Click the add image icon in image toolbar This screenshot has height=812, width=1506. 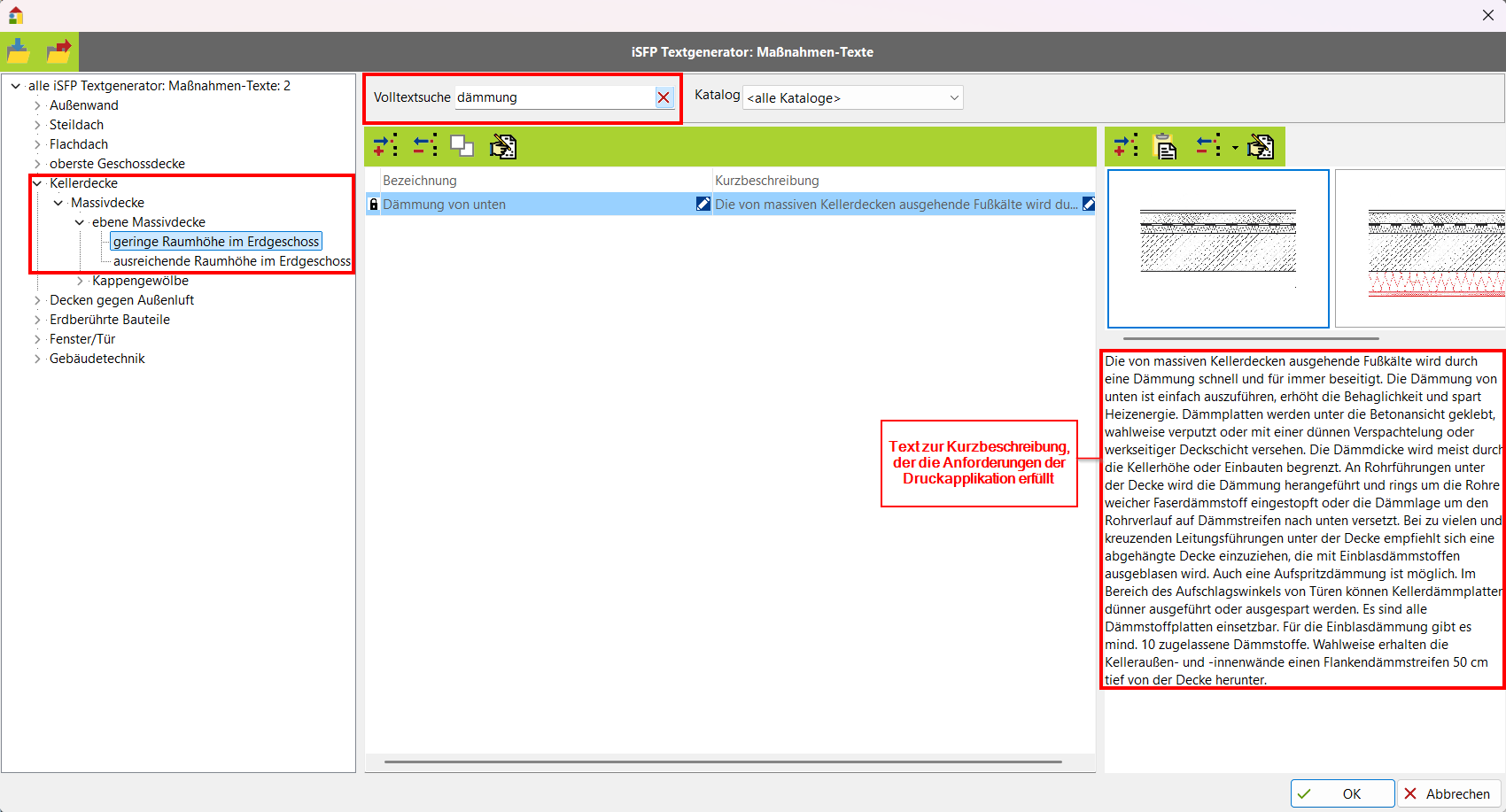pos(1126,146)
